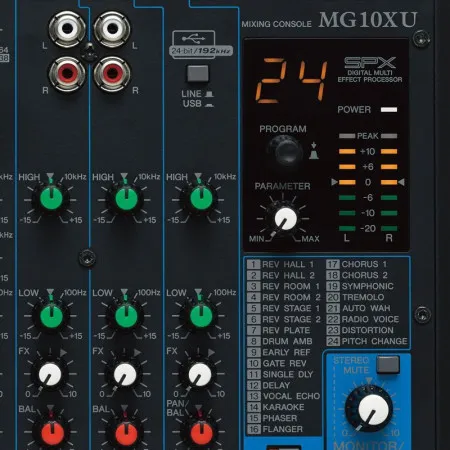
Task: Click the left PEAK meter LED
Action: point(347,136)
